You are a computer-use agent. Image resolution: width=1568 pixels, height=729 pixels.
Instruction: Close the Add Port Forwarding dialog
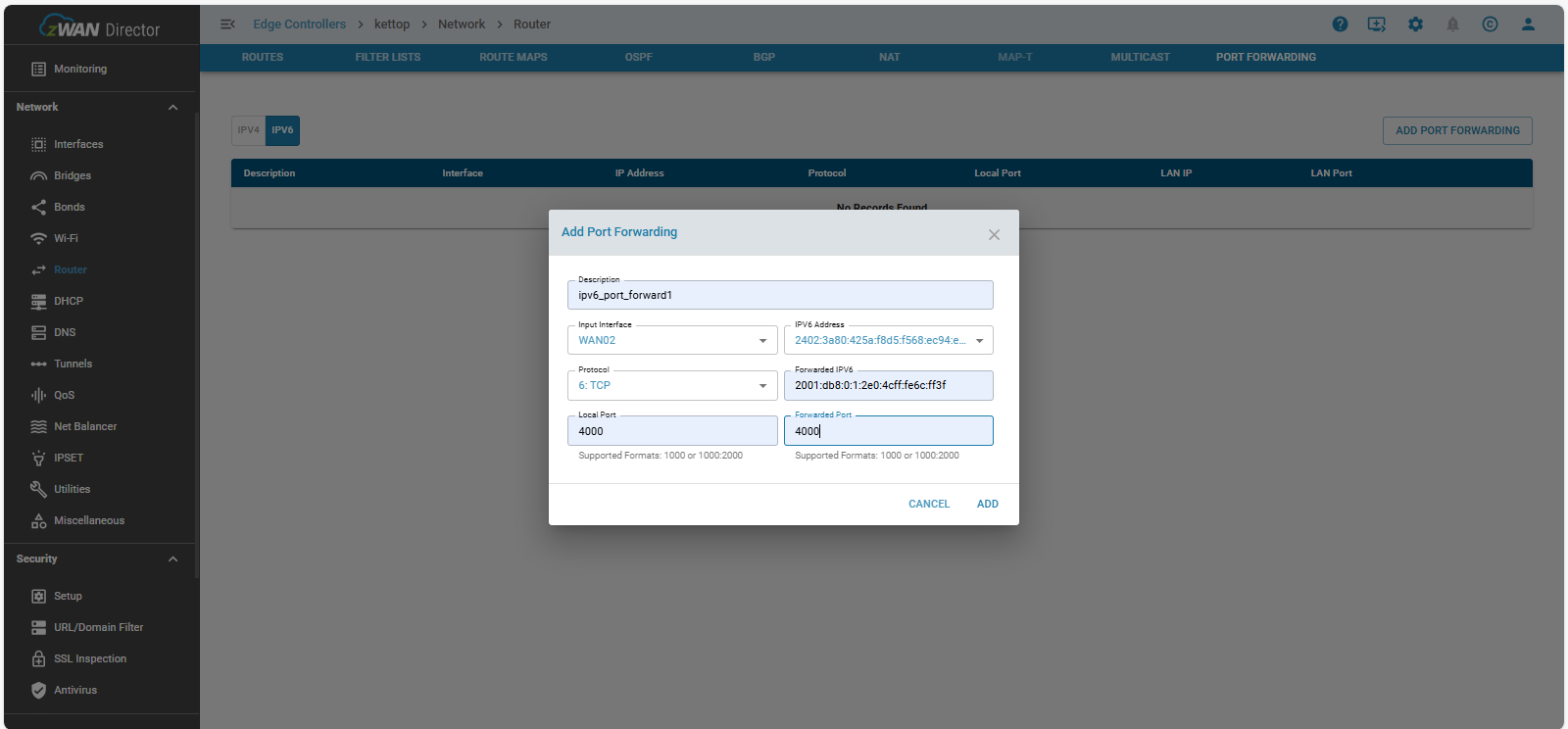pos(994,234)
